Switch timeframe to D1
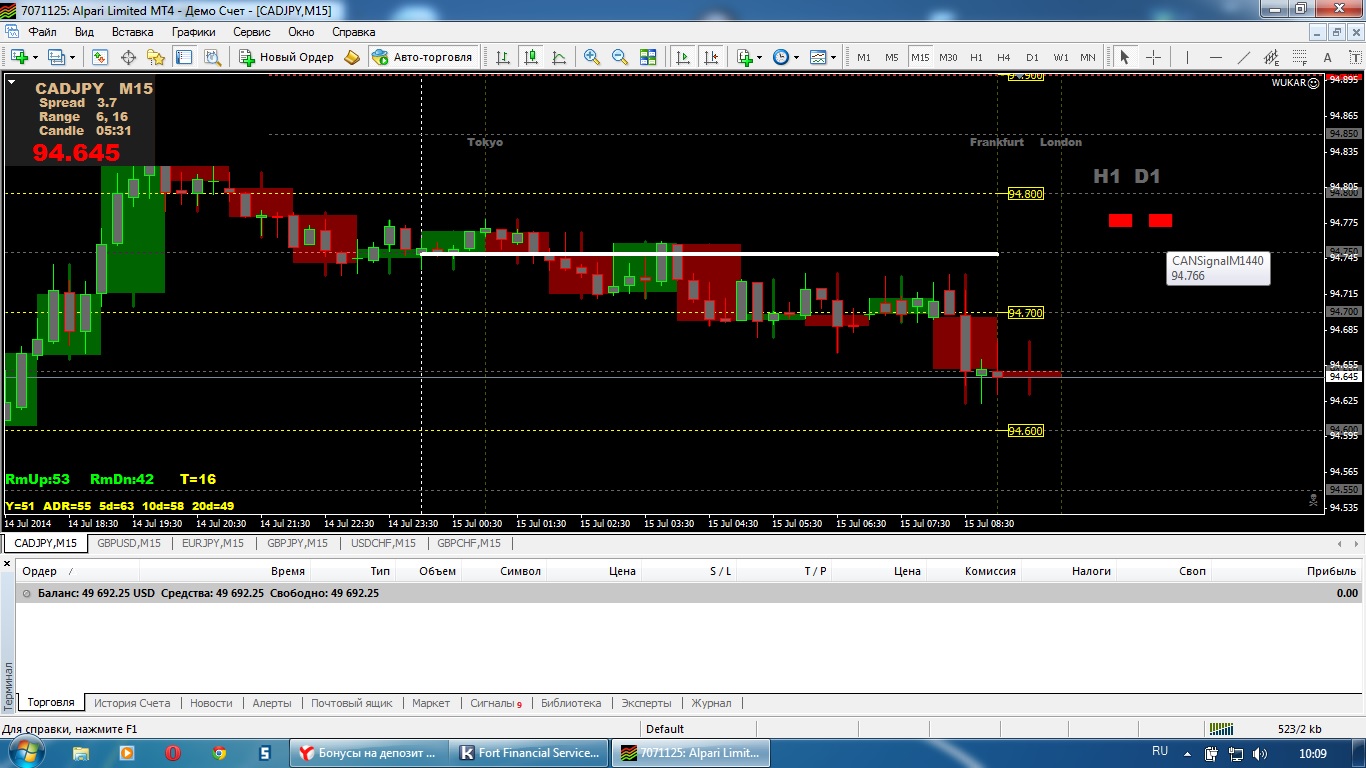The height and width of the screenshot is (768, 1366). coord(1032,57)
